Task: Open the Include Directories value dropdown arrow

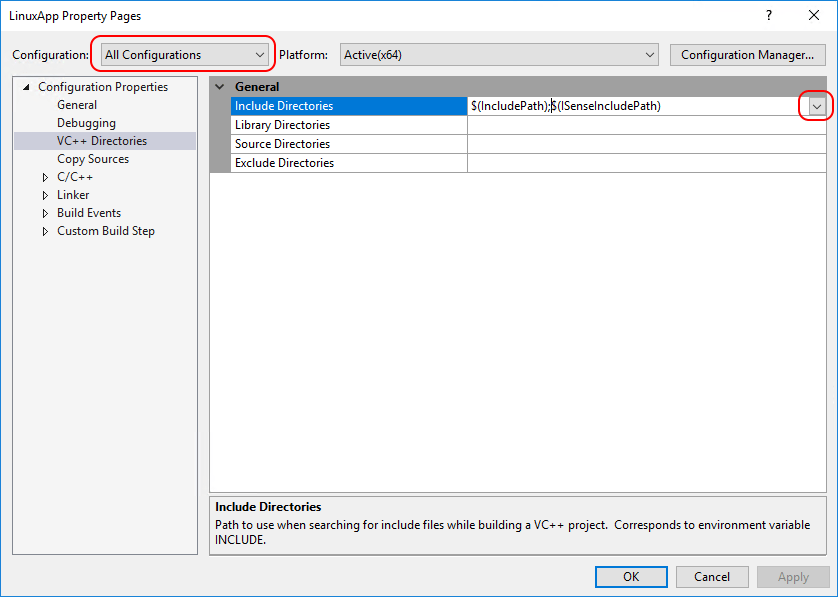Action: click(x=817, y=107)
